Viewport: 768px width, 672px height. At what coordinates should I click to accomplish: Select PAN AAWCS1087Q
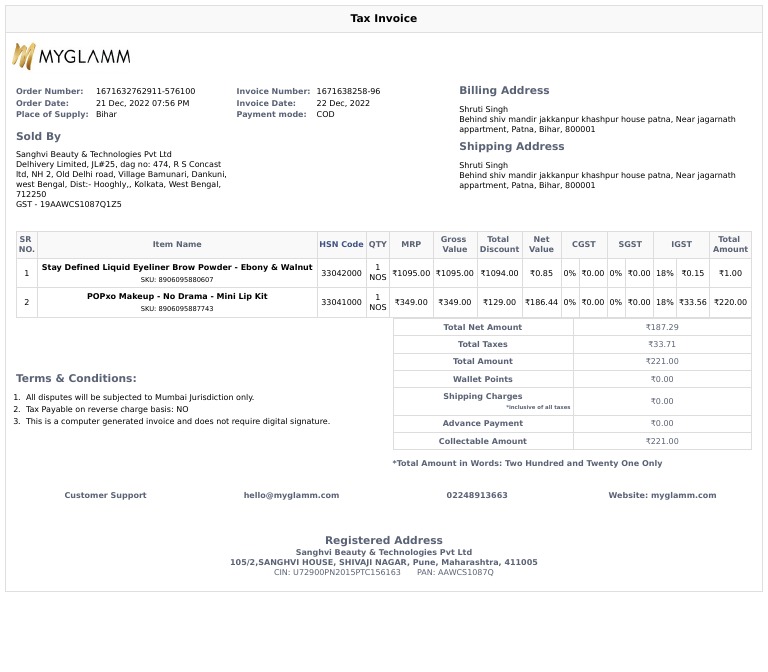455,572
